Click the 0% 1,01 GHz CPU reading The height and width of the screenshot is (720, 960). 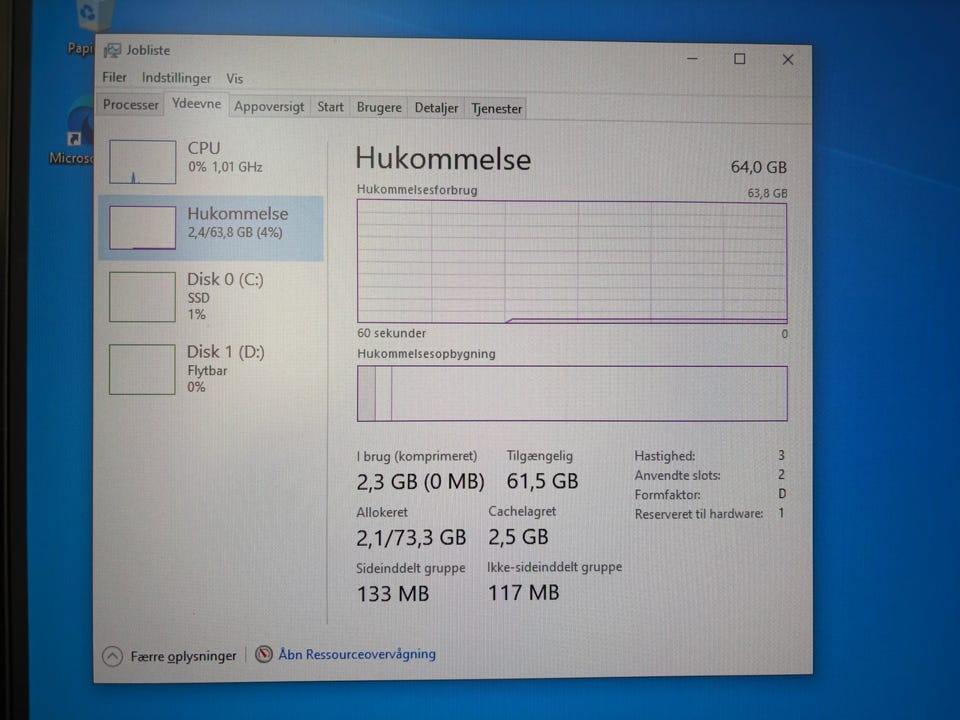point(225,167)
